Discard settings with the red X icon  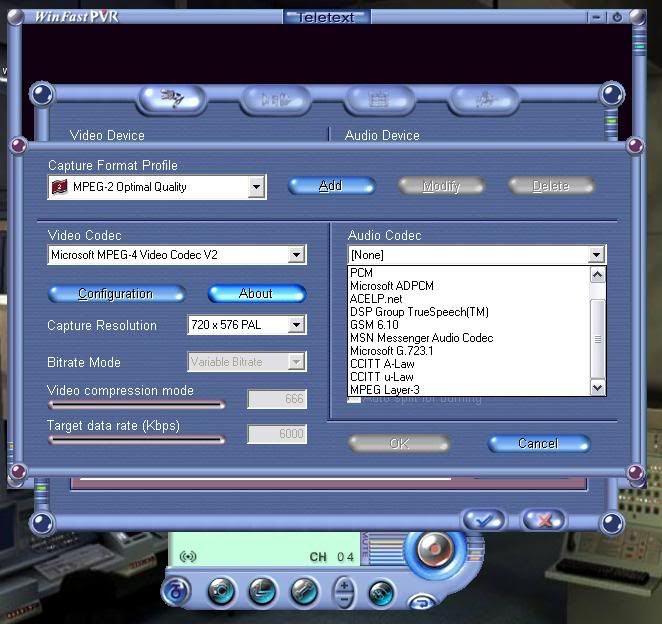[544, 520]
